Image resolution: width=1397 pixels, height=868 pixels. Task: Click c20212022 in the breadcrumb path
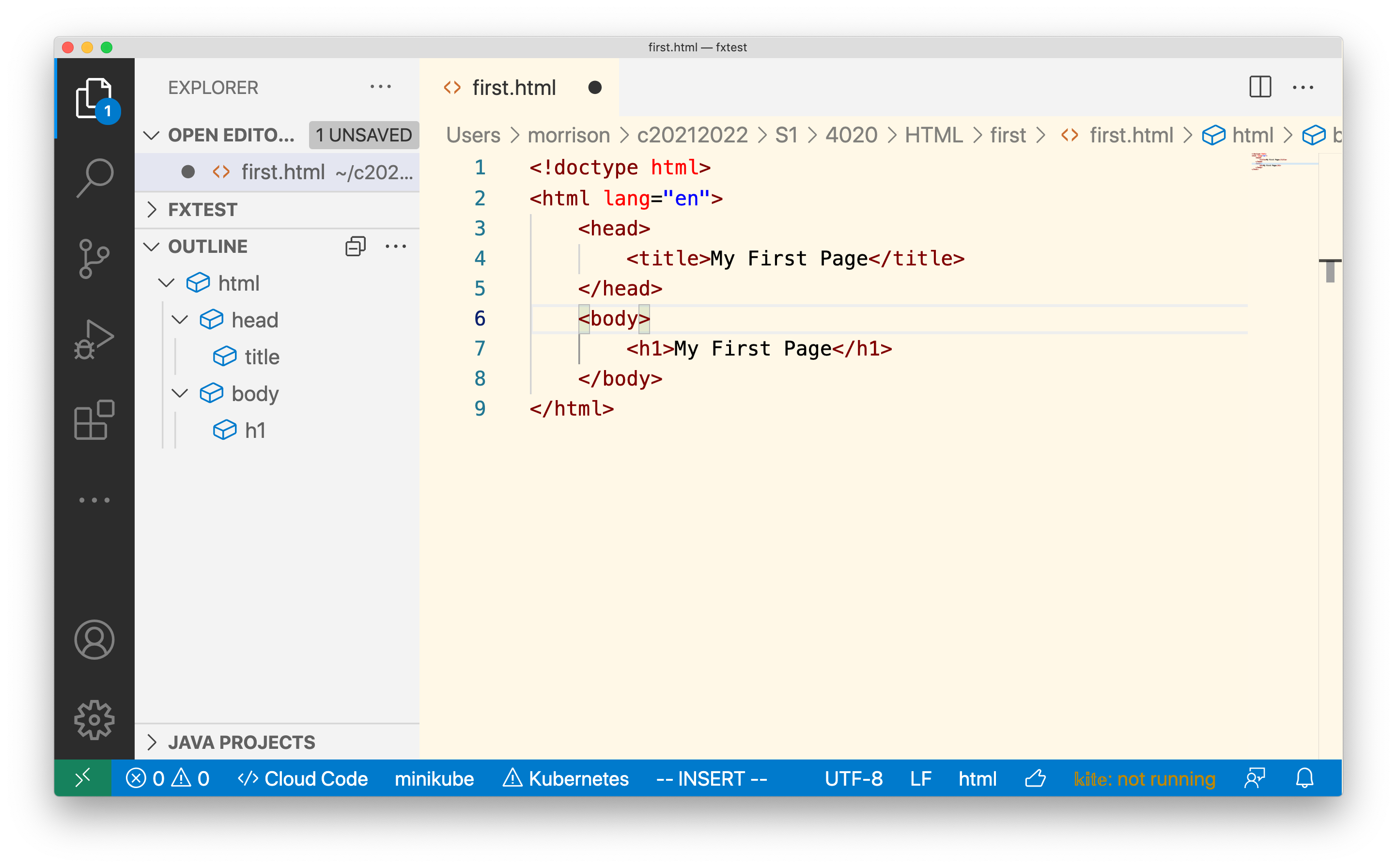[x=692, y=136]
